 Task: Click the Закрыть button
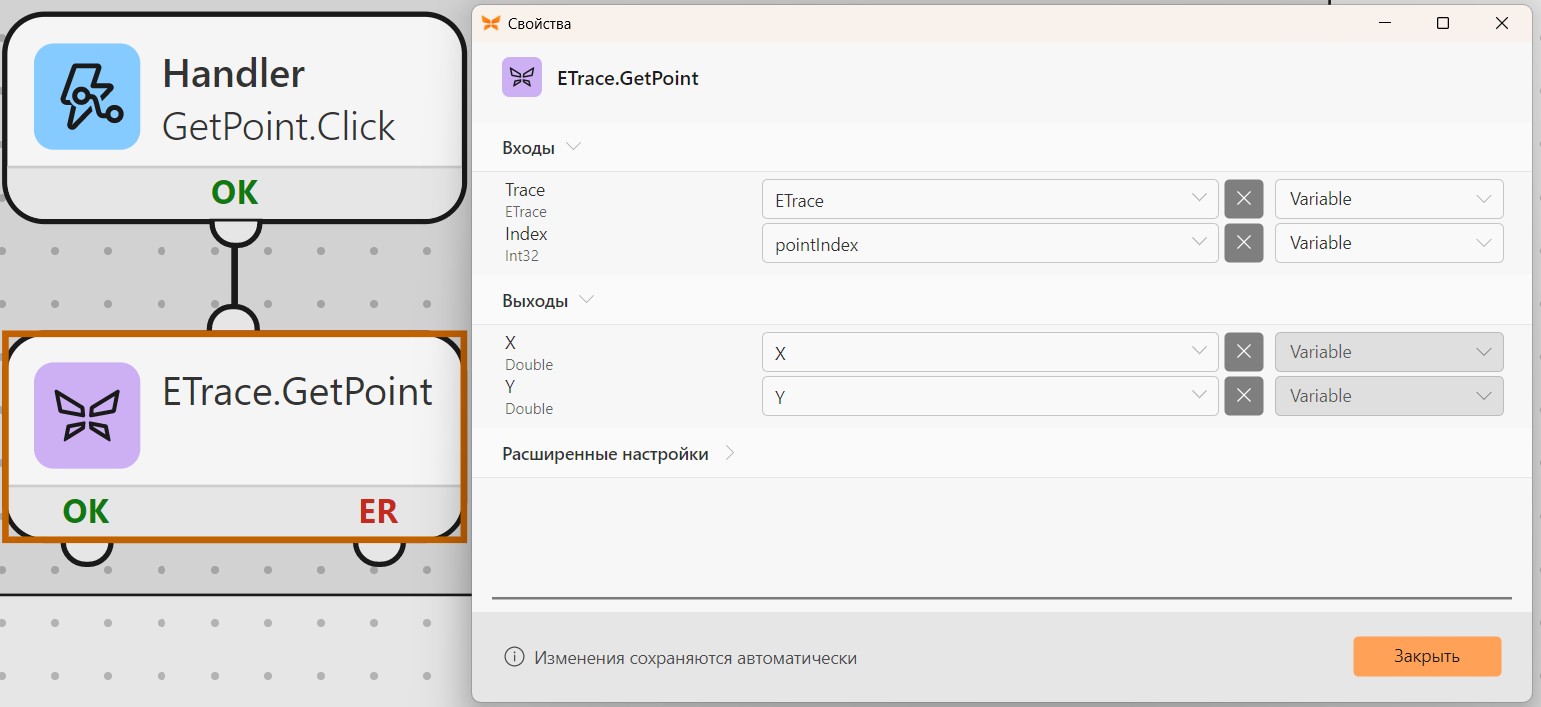(x=1427, y=656)
